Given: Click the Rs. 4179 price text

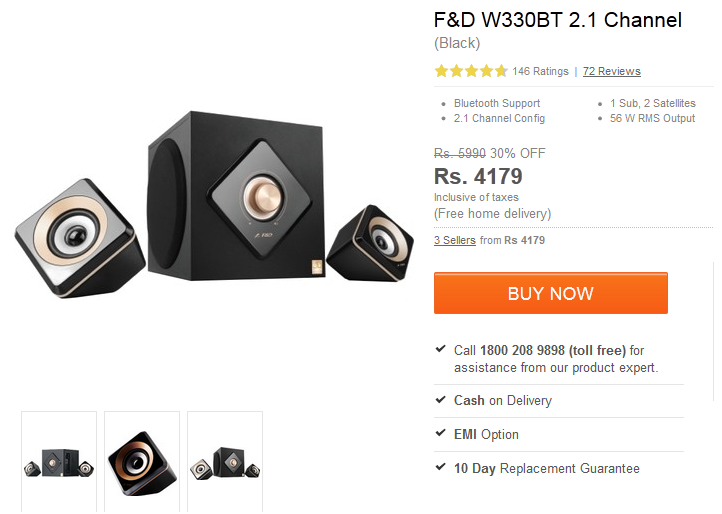Looking at the screenshot, I should [x=478, y=176].
